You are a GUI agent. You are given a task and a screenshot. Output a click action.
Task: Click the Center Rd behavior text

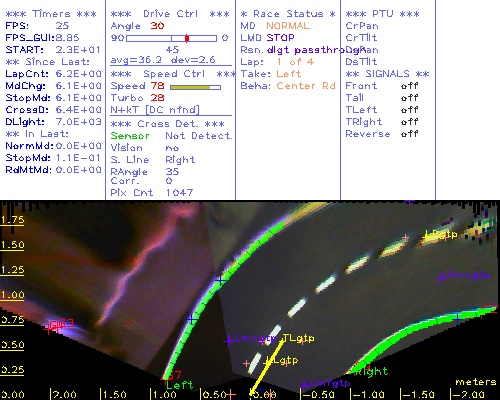306,86
